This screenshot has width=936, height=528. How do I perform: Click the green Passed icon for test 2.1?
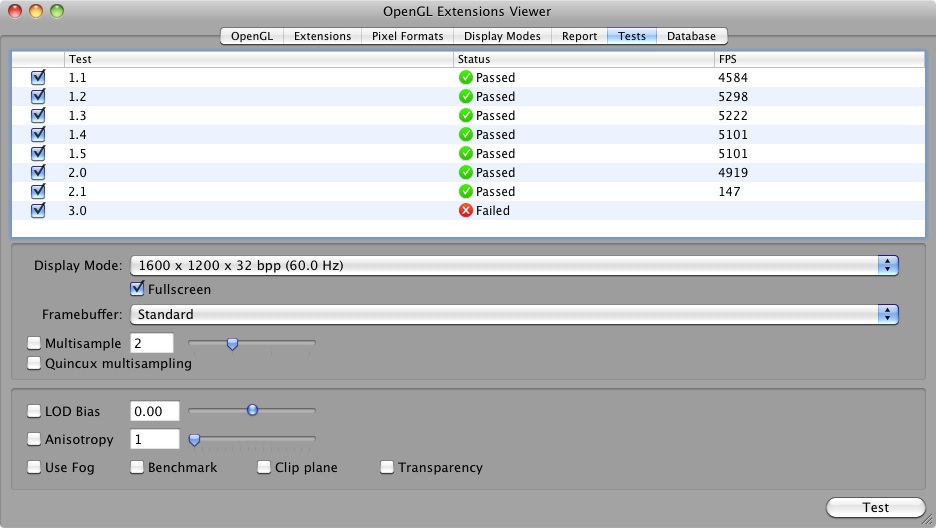click(x=466, y=192)
